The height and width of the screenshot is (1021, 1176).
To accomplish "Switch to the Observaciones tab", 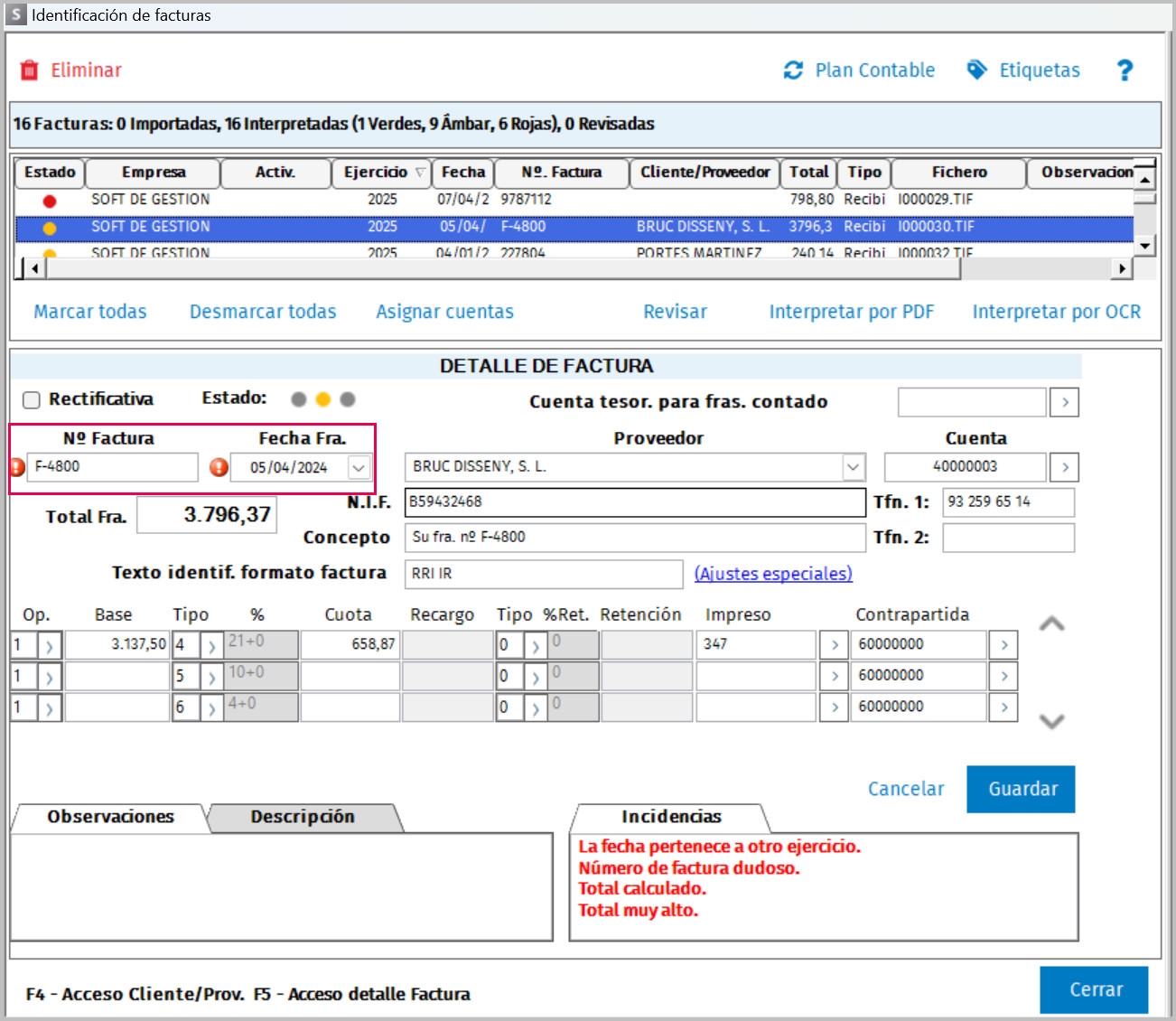I will pyautogui.click(x=110, y=817).
